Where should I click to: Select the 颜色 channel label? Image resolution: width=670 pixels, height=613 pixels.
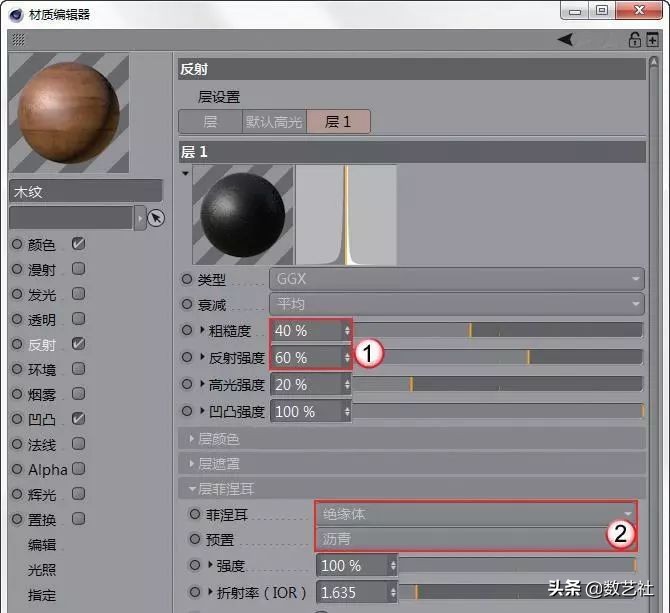click(x=42, y=245)
